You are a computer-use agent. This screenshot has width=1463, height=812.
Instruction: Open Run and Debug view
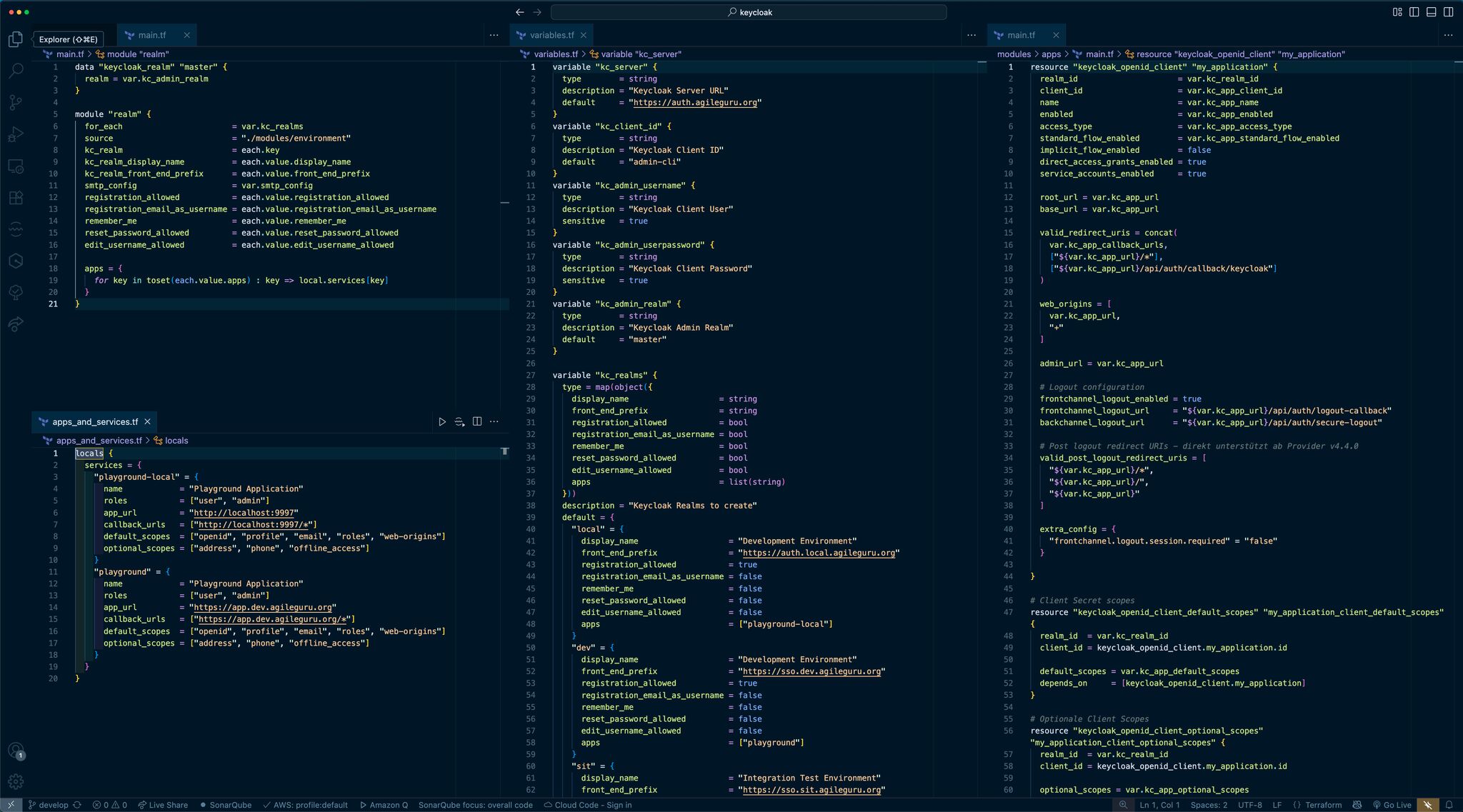pos(15,134)
